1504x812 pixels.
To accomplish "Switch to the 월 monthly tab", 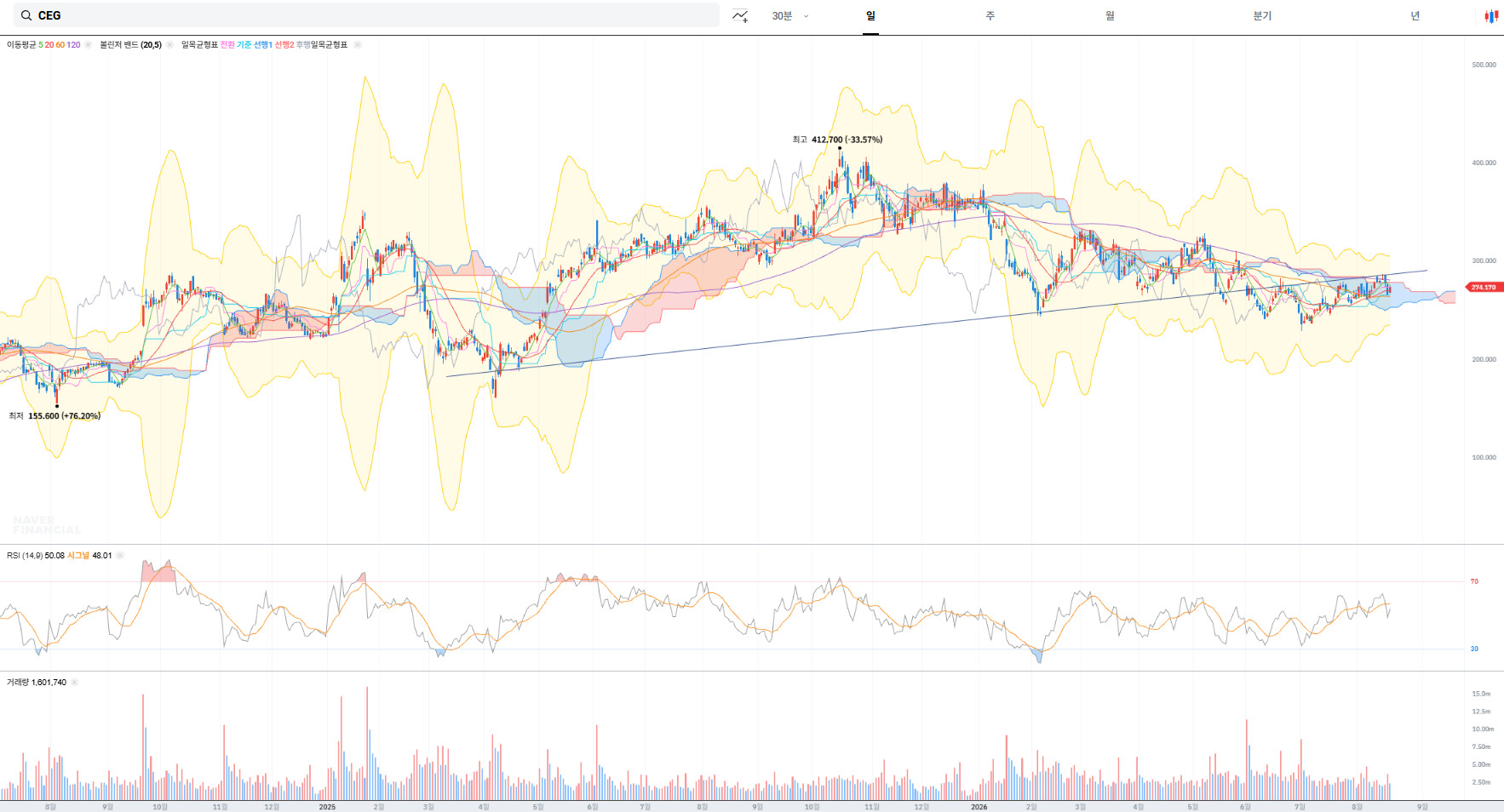I will [x=1110, y=16].
